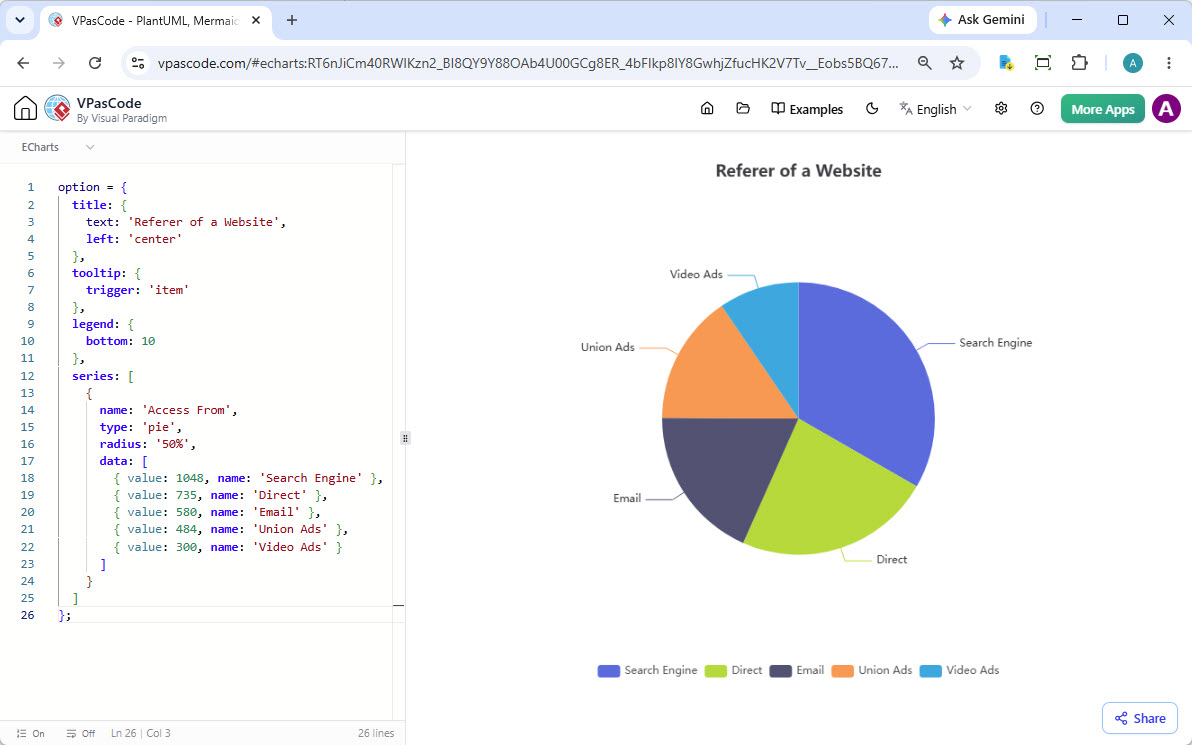This screenshot has height=745, width=1192.
Task: Open the settings gear icon
Action: (x=1001, y=109)
